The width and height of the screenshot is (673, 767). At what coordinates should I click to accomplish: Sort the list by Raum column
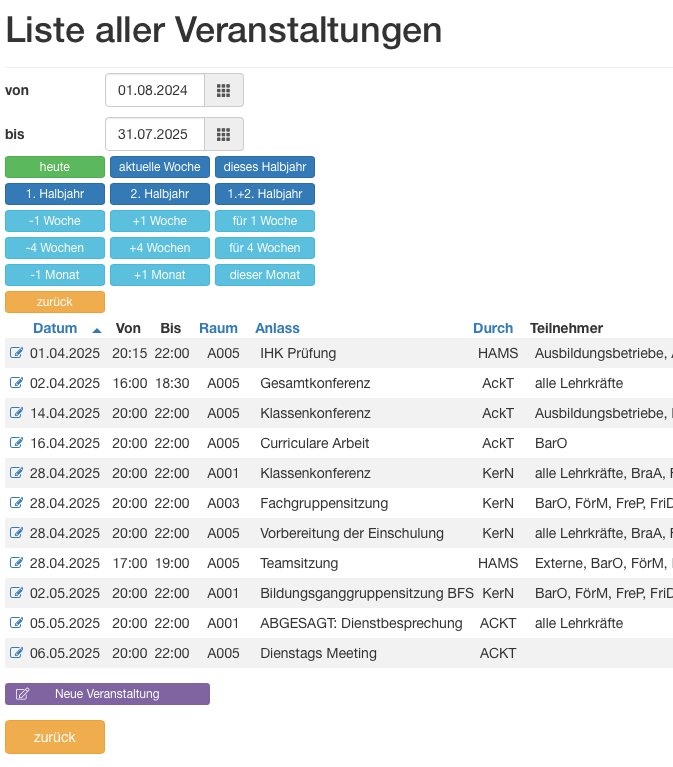218,328
